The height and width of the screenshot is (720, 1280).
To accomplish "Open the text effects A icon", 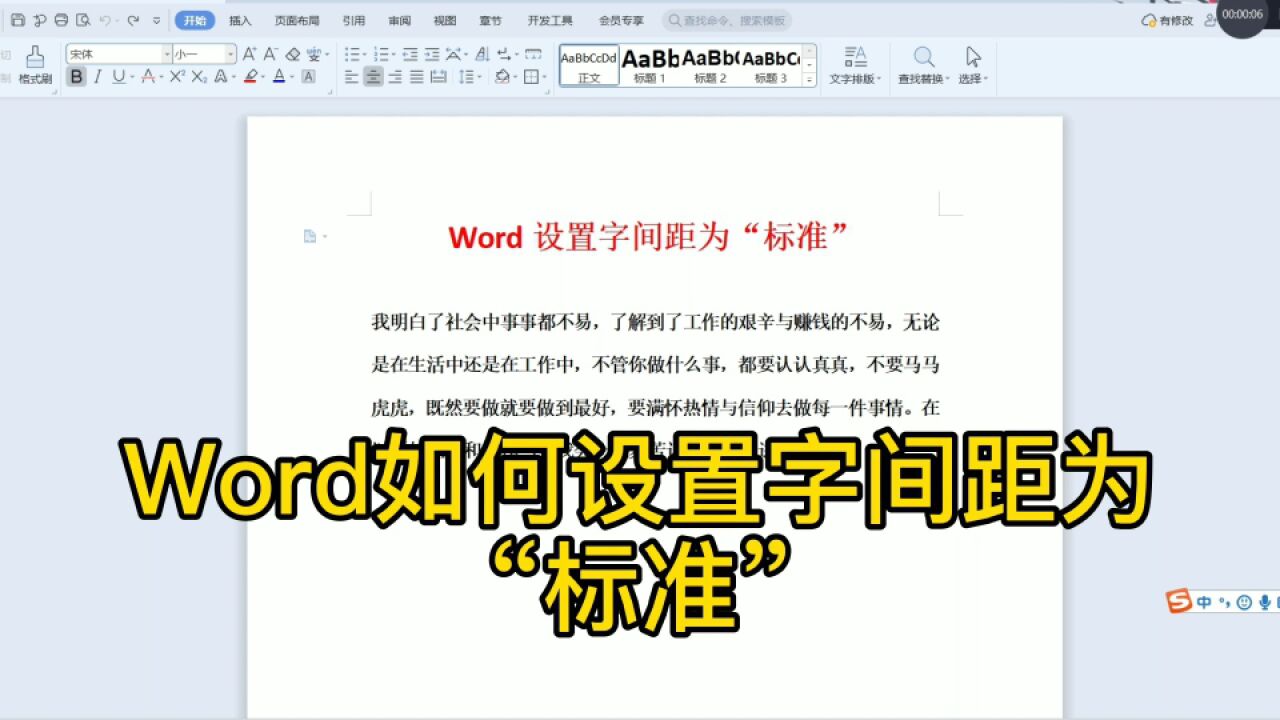I will (x=221, y=77).
